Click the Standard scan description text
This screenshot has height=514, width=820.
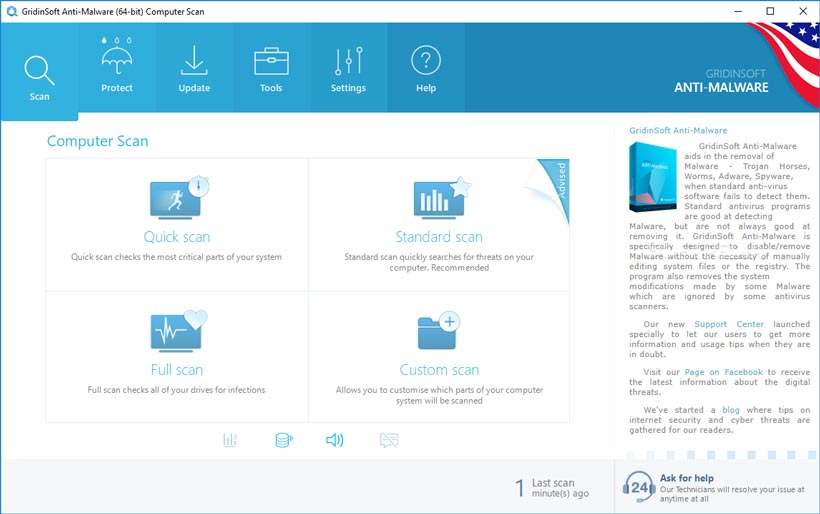coord(439,262)
